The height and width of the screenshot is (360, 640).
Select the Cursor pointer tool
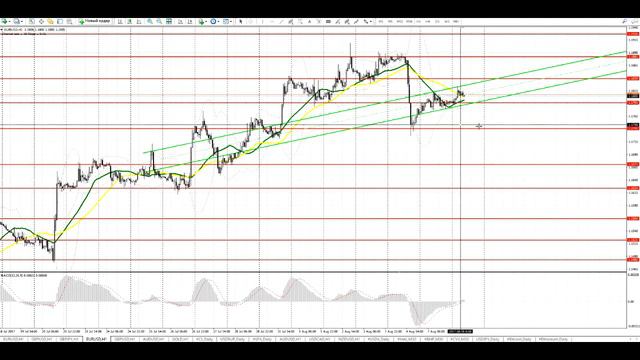[241, 21]
